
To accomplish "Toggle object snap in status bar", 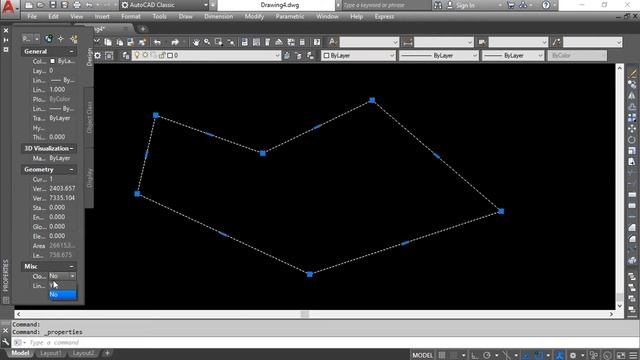I will click(539, 355).
